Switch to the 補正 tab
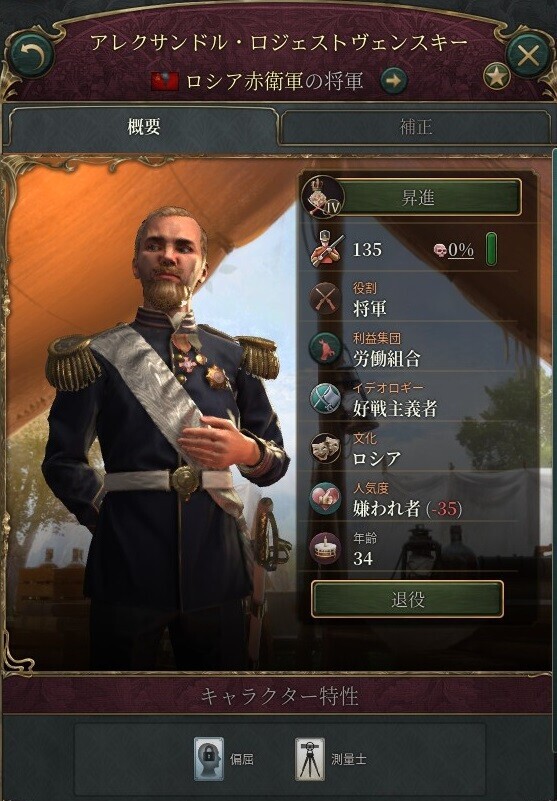Image resolution: width=557 pixels, height=801 pixels. pyautogui.click(x=415, y=126)
